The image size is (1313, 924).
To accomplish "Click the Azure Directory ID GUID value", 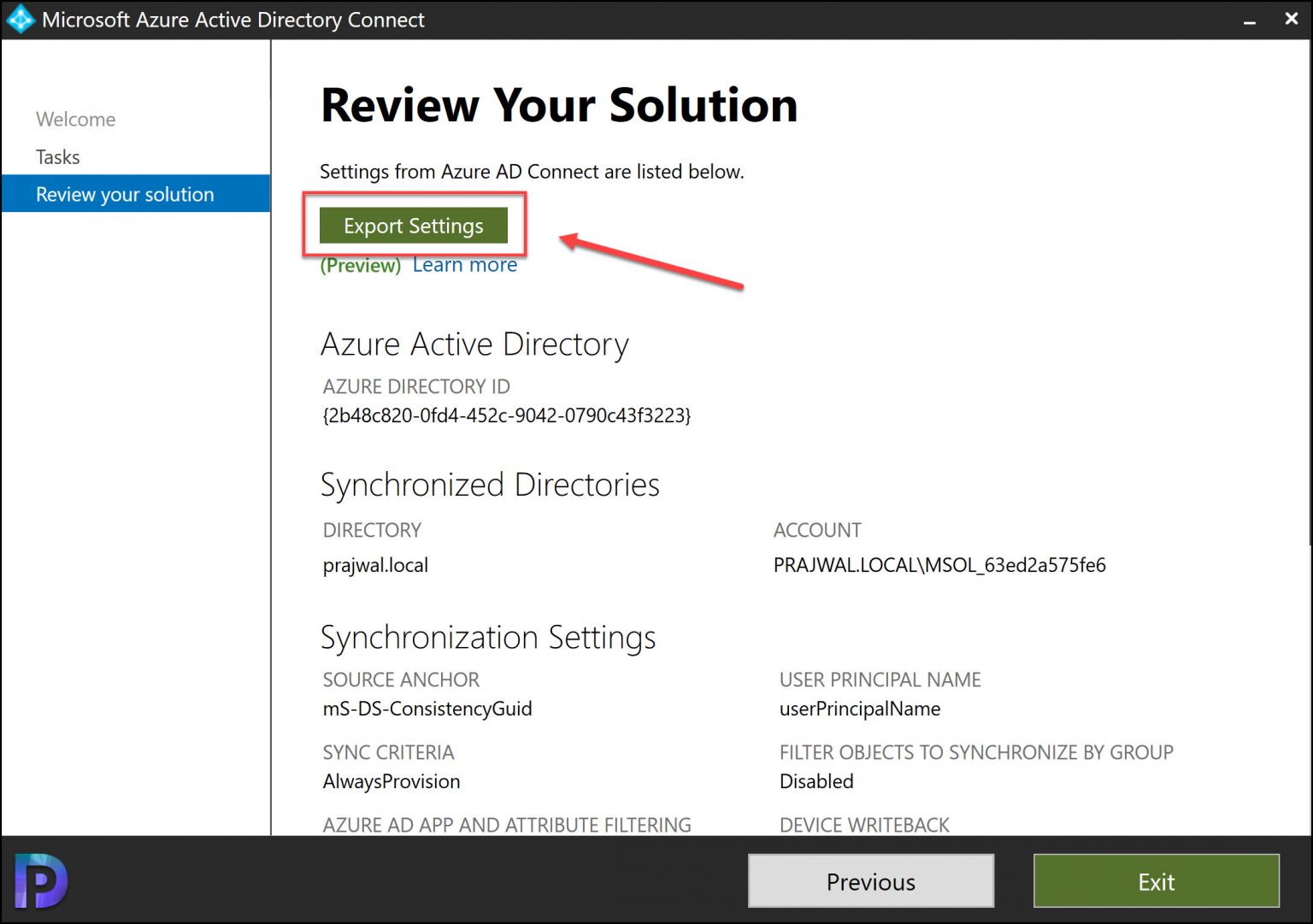I will click(506, 415).
